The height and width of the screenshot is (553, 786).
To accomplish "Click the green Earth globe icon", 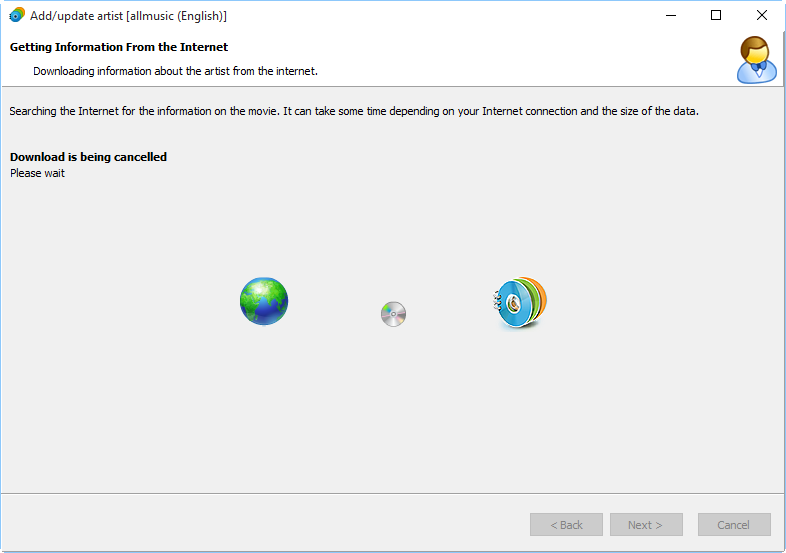I will point(264,301).
